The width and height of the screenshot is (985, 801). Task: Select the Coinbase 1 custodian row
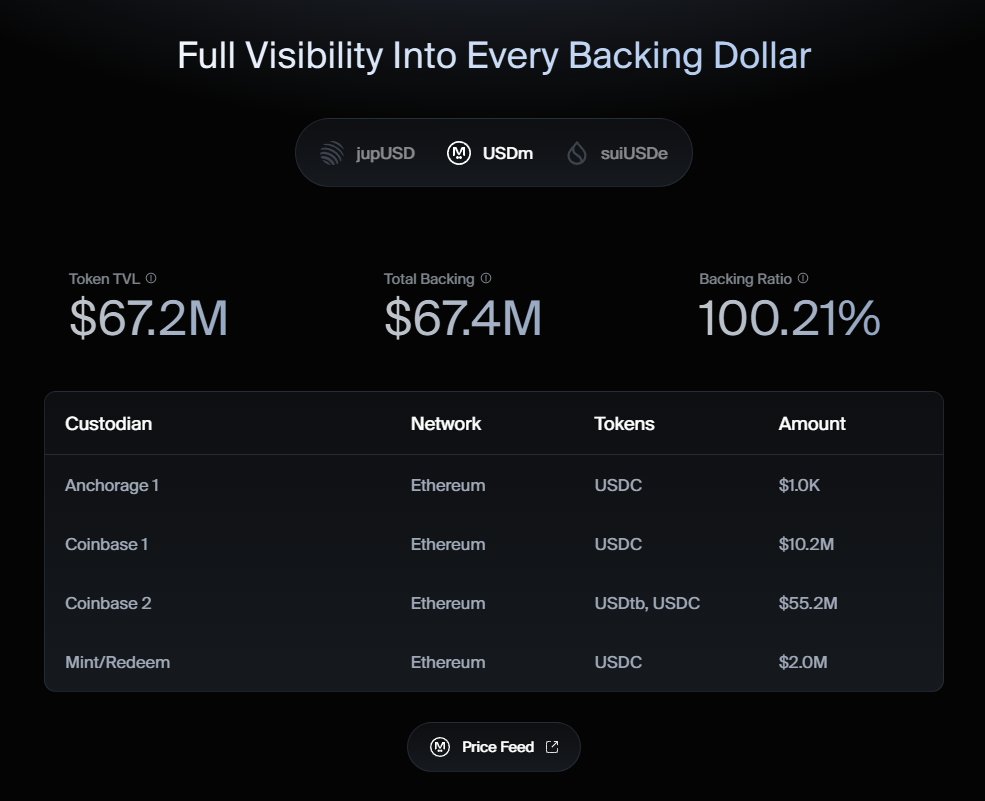(x=494, y=544)
